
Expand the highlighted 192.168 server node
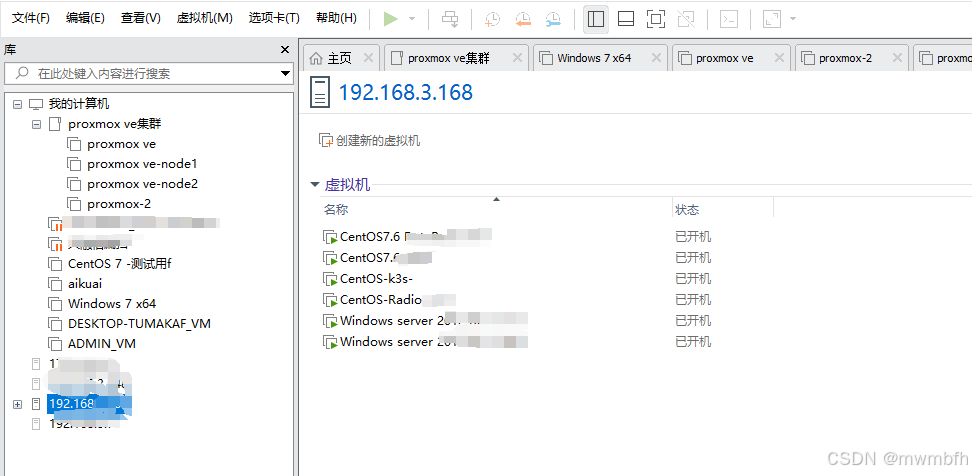[17, 404]
